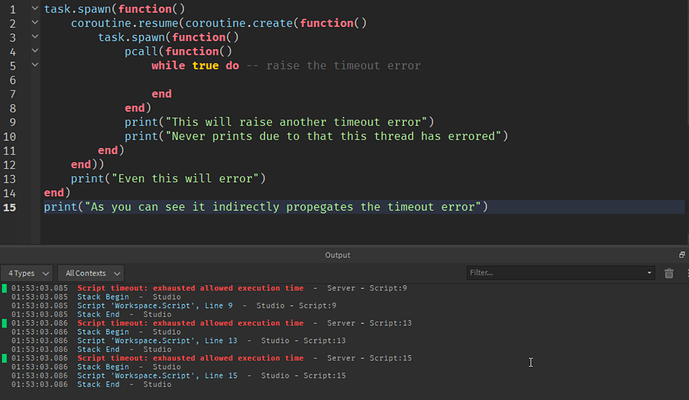Image resolution: width=689 pixels, height=400 pixels.
Task: Open the 'All Contexts' dropdown
Action: 91,273
